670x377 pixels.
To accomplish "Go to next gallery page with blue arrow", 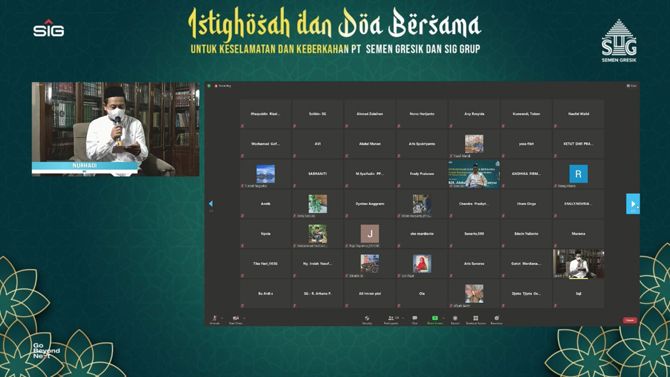I will 633,204.
